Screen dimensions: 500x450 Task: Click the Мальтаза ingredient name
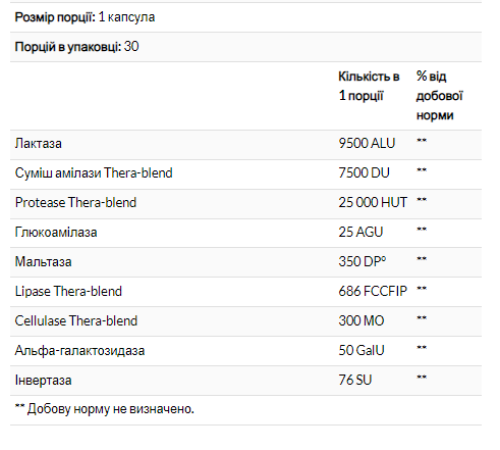click(x=43, y=262)
